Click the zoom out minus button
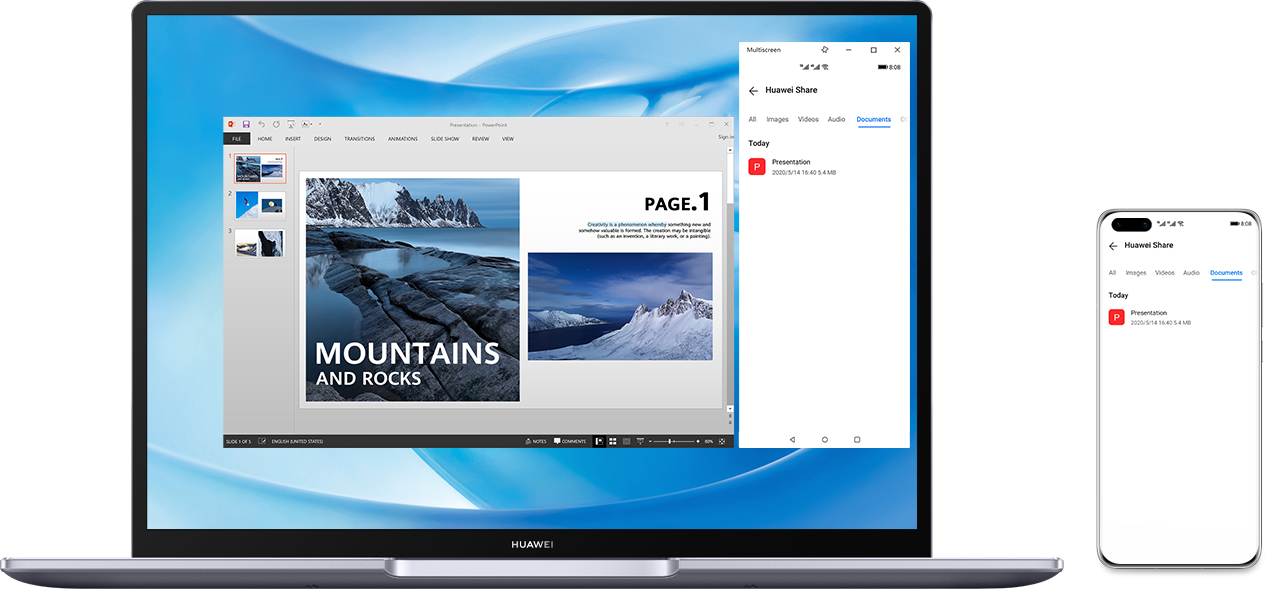The height and width of the screenshot is (589, 1266). 650,441
